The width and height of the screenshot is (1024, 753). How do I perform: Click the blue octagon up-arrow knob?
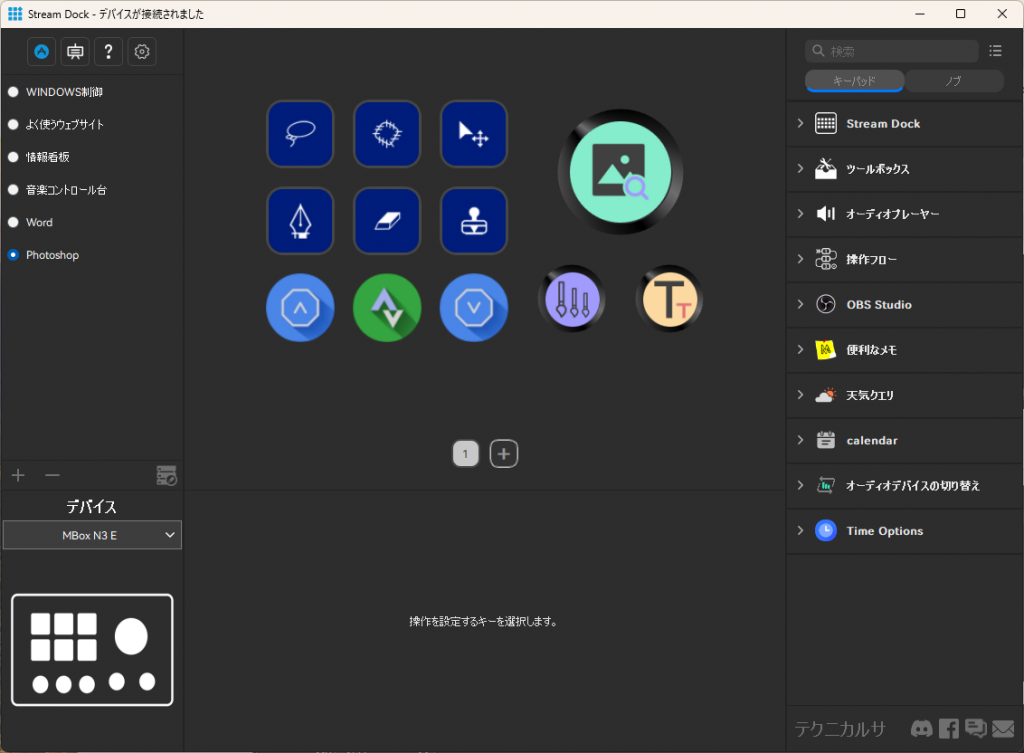(300, 308)
